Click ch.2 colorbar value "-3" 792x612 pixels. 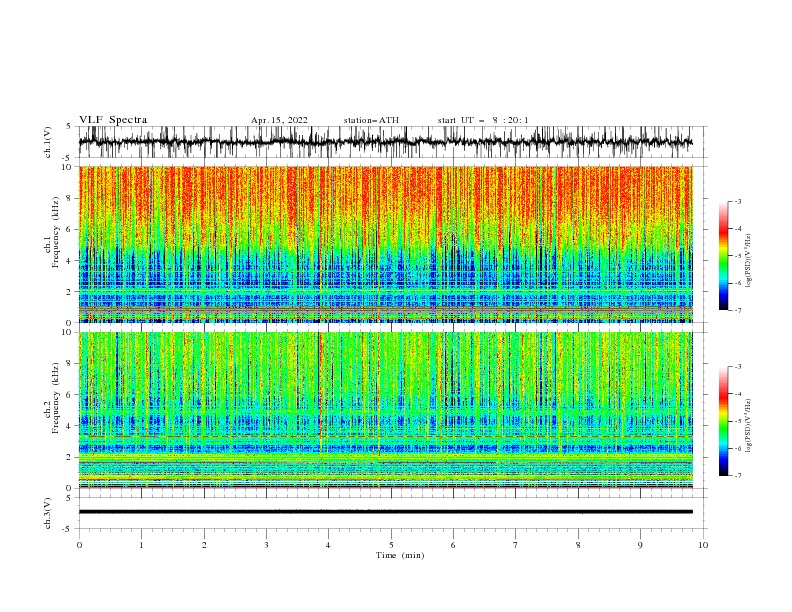738,367
